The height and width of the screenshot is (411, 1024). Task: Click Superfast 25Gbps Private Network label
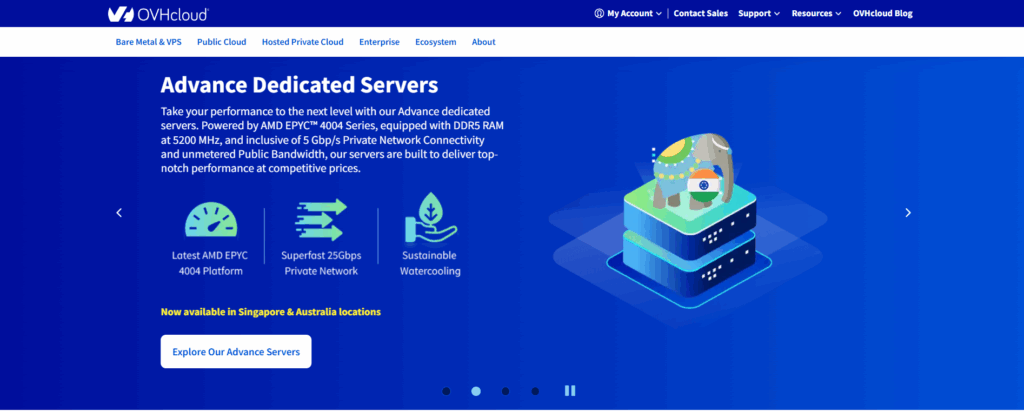pos(321,263)
